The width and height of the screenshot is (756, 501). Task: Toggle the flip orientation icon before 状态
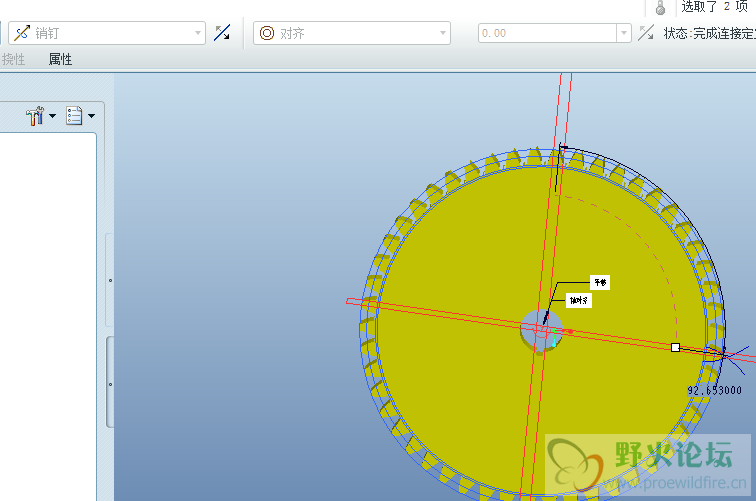click(x=646, y=33)
